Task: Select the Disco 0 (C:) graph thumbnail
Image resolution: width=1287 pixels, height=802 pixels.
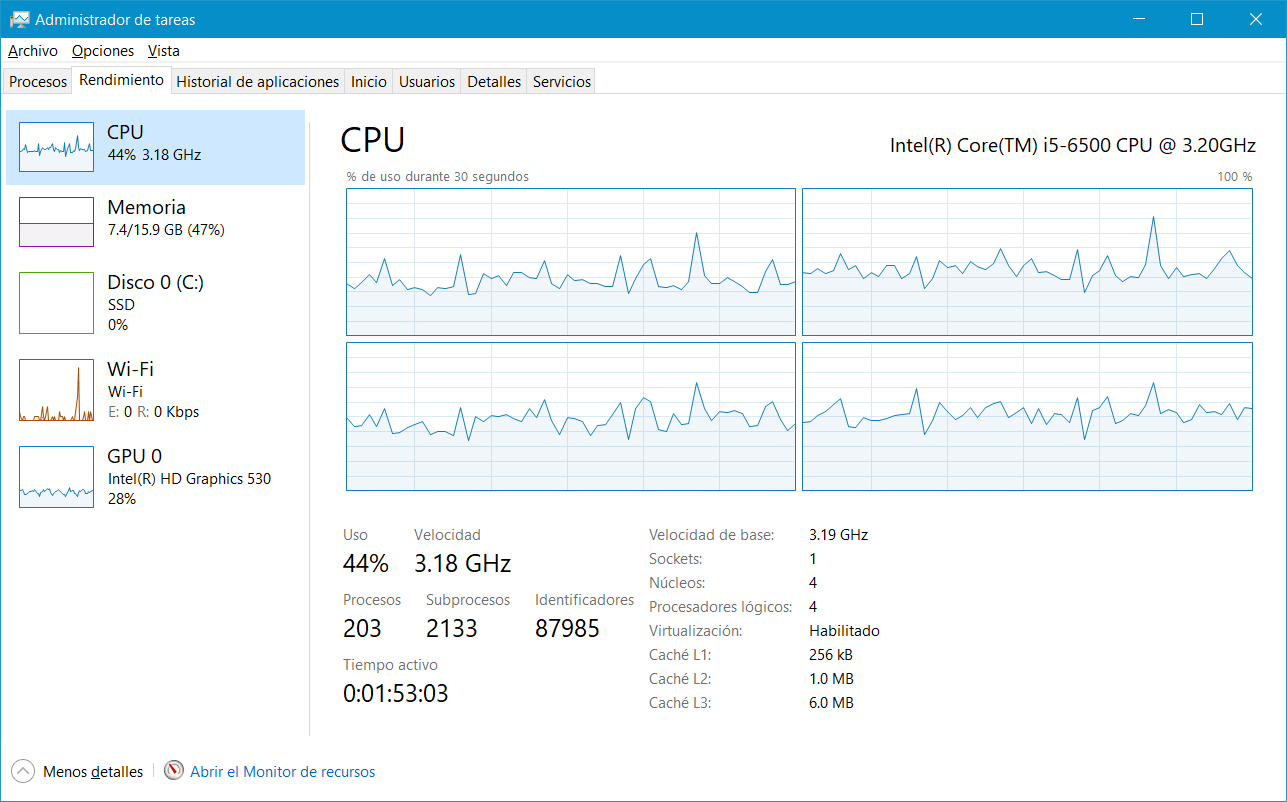Action: coord(56,303)
